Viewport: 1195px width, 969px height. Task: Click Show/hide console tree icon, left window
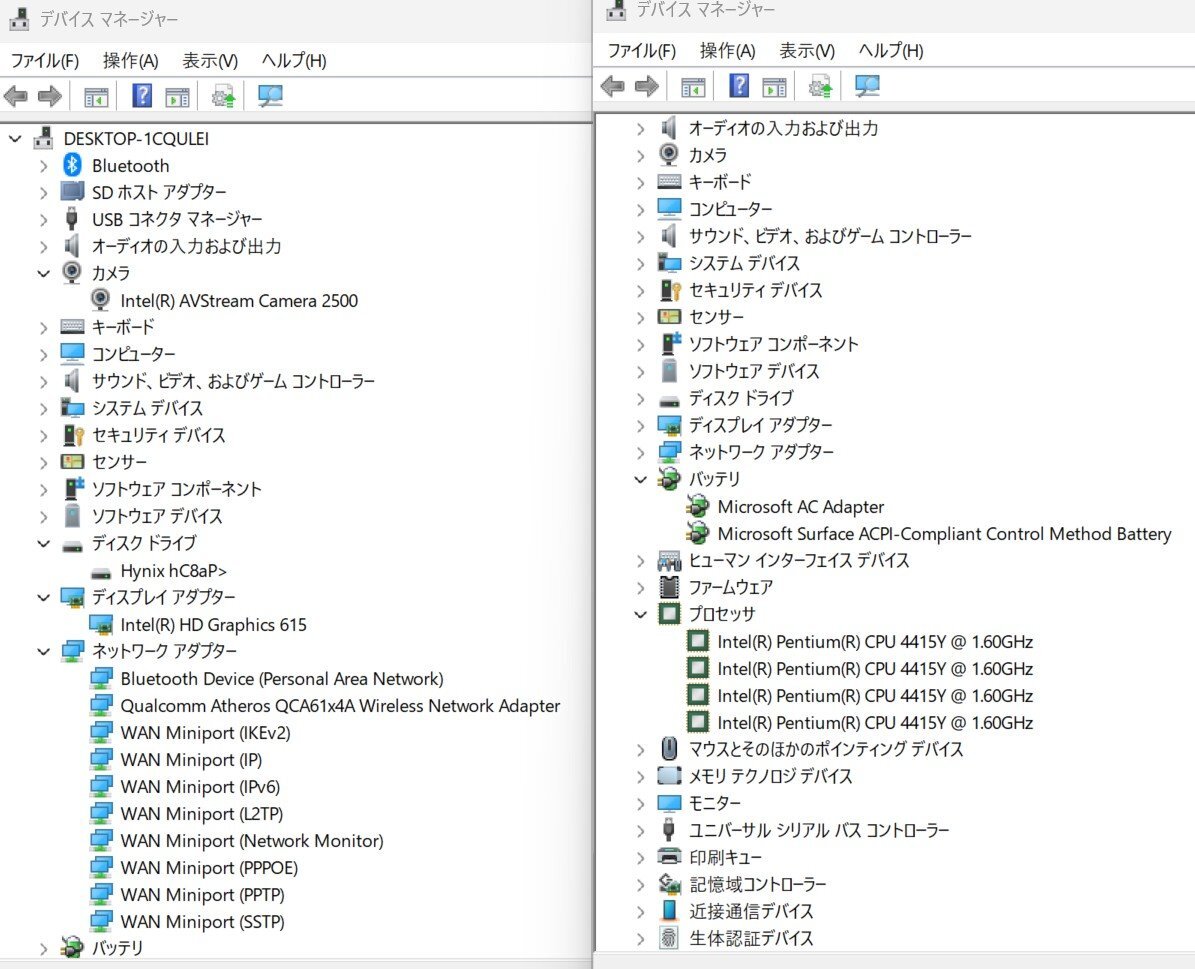(x=96, y=97)
